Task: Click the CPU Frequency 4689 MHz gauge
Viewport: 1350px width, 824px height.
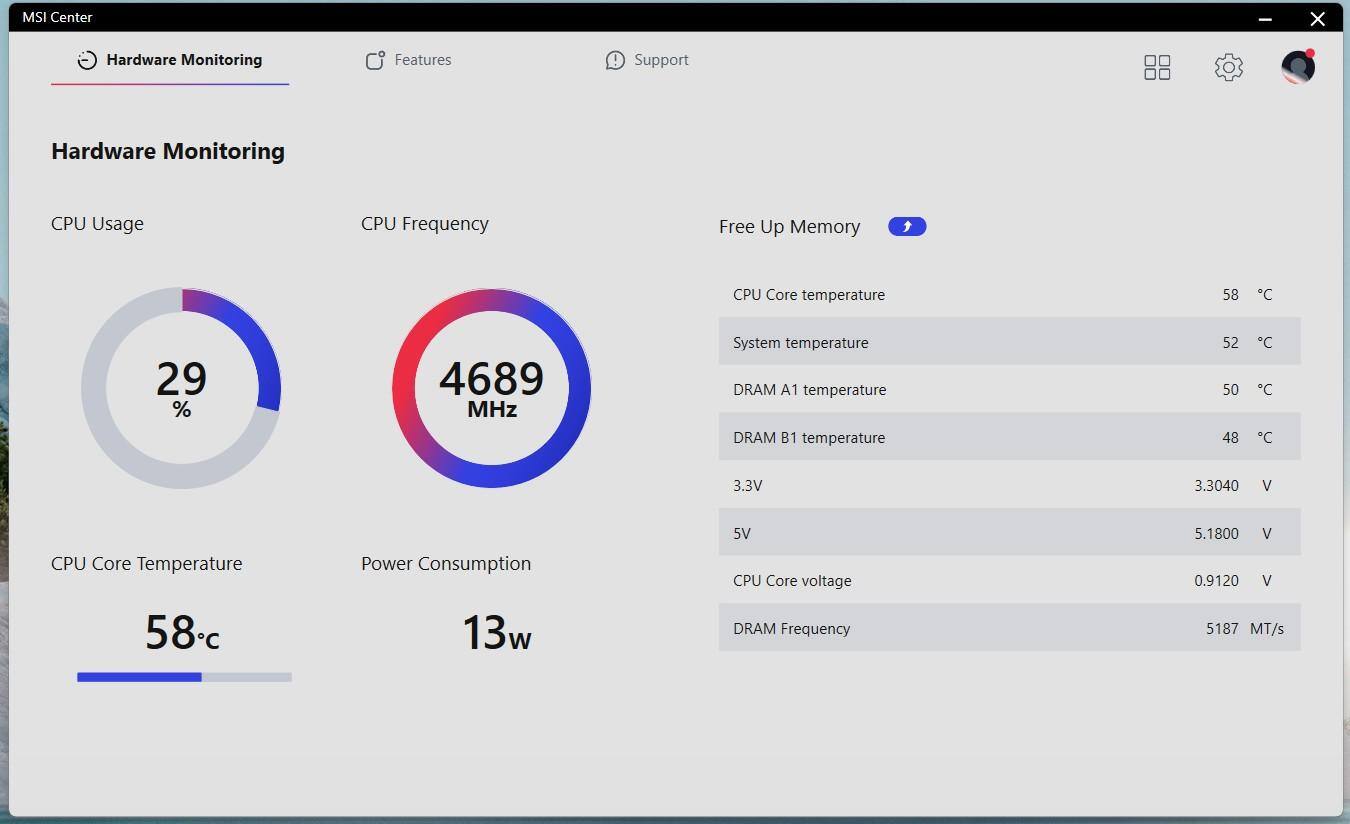Action: tap(491, 388)
